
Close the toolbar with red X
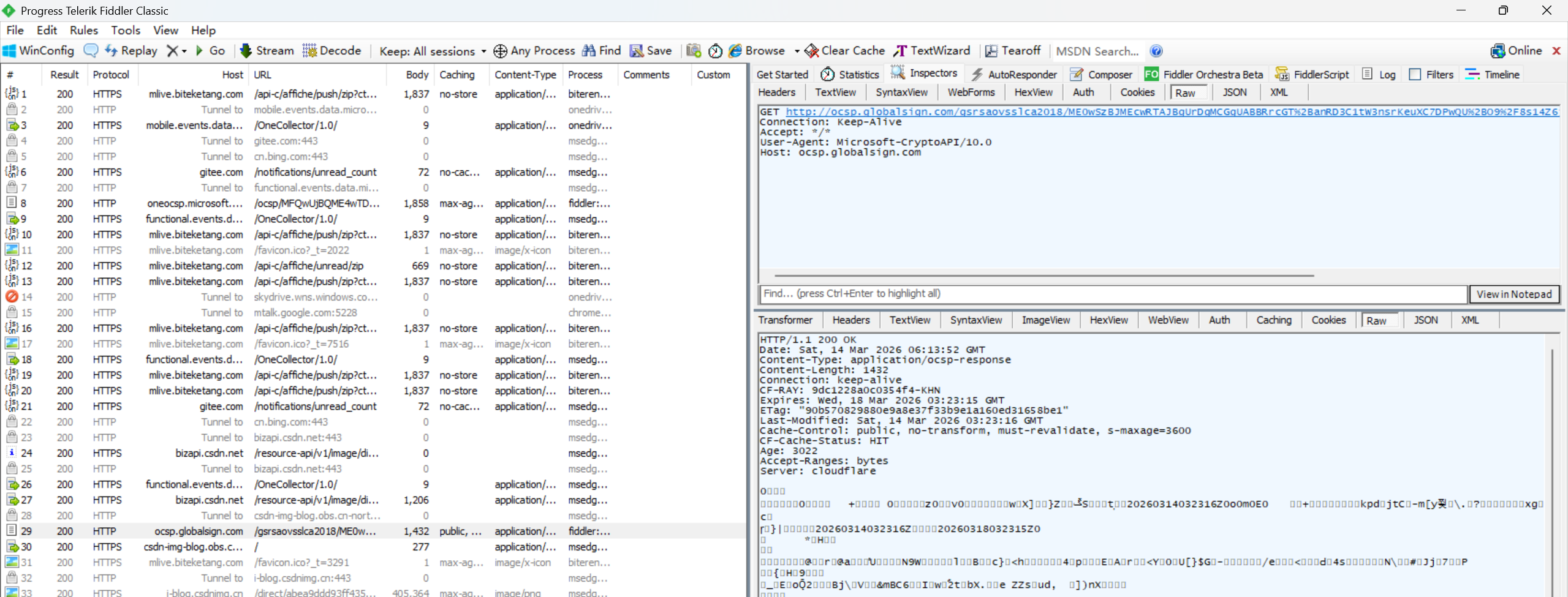click(1556, 51)
